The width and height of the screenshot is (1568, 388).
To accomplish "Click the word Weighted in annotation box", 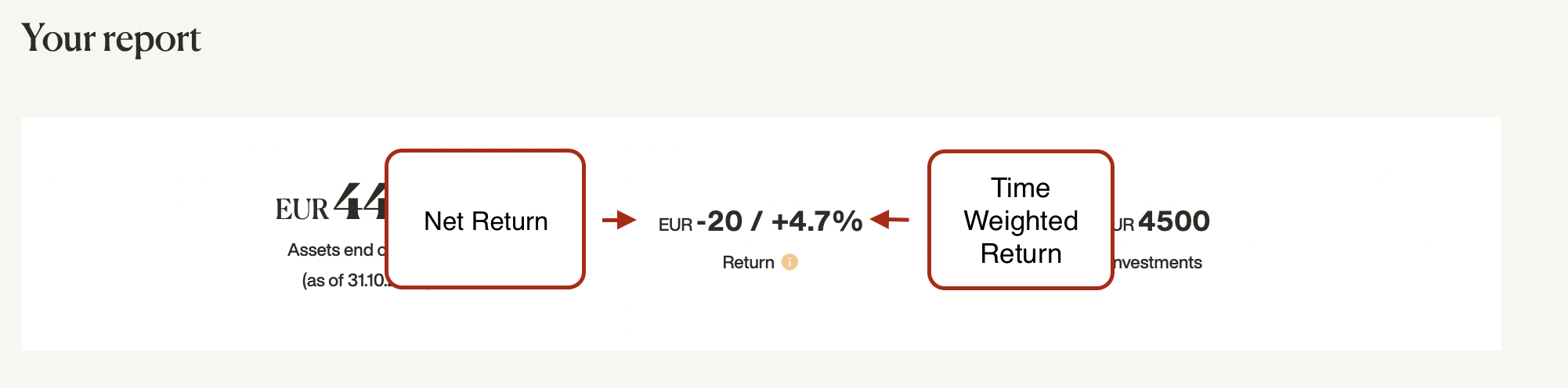I will click(1021, 221).
